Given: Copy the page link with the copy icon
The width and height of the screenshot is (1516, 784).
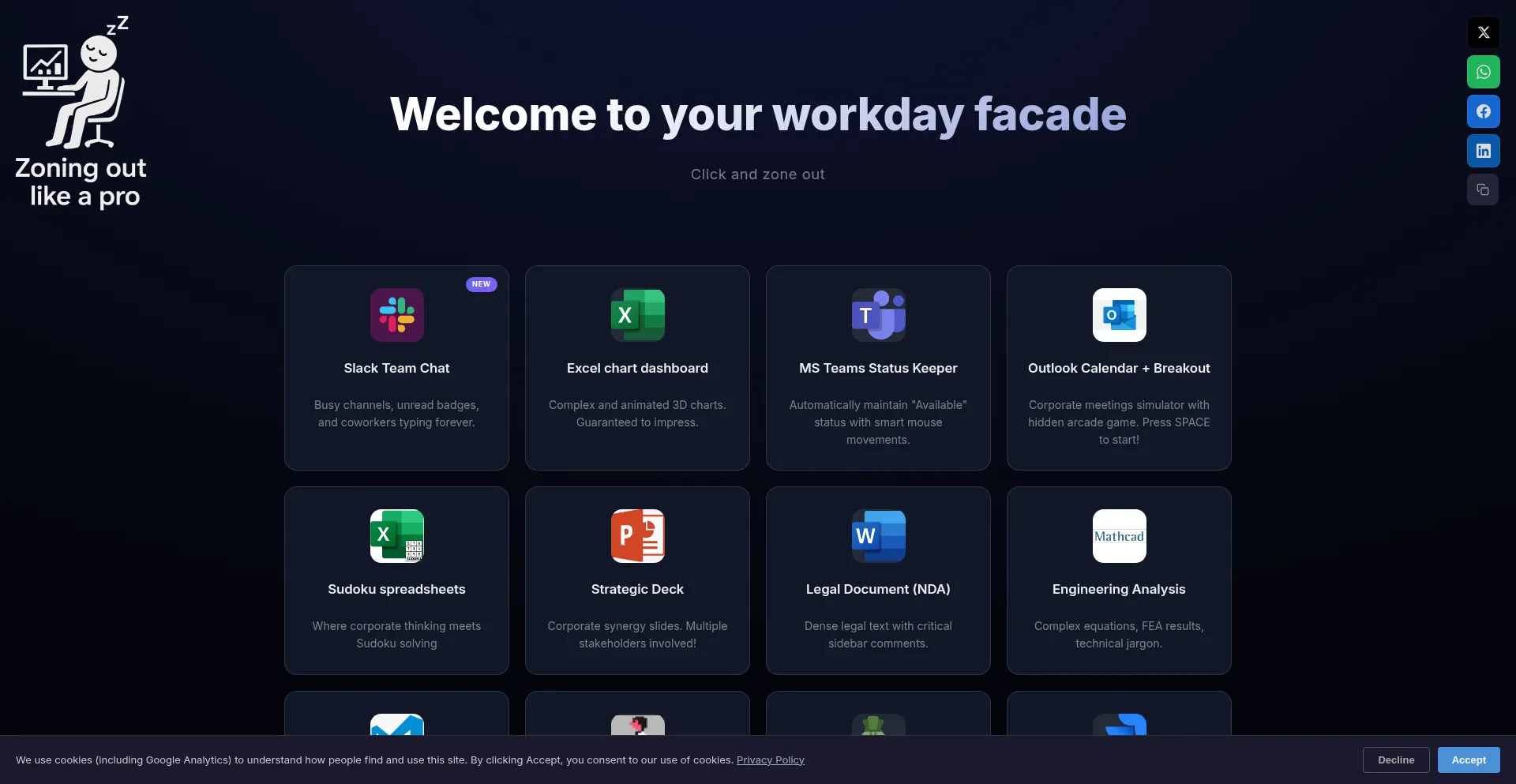Looking at the screenshot, I should pyautogui.click(x=1483, y=189).
